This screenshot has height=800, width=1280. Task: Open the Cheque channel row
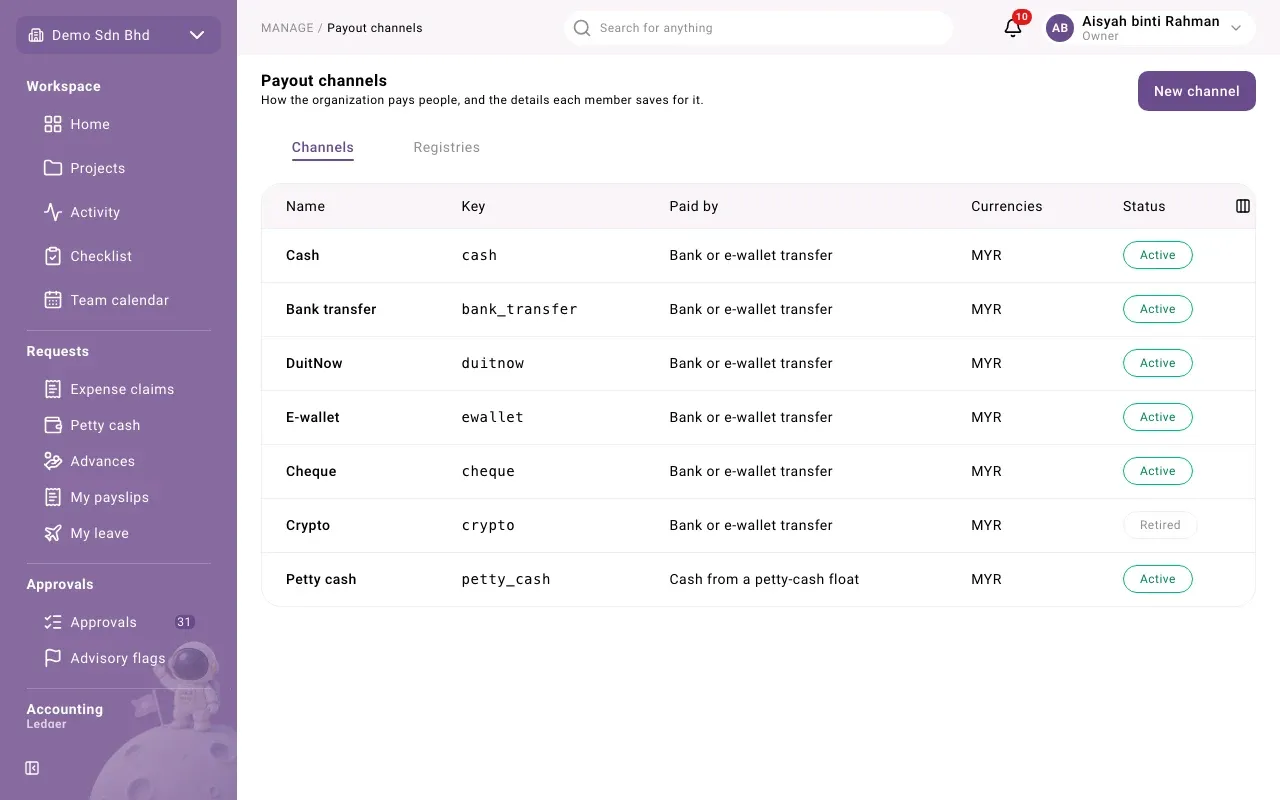pos(758,471)
